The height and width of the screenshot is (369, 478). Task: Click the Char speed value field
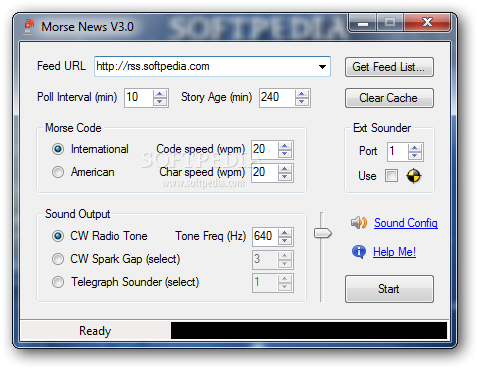(x=265, y=173)
